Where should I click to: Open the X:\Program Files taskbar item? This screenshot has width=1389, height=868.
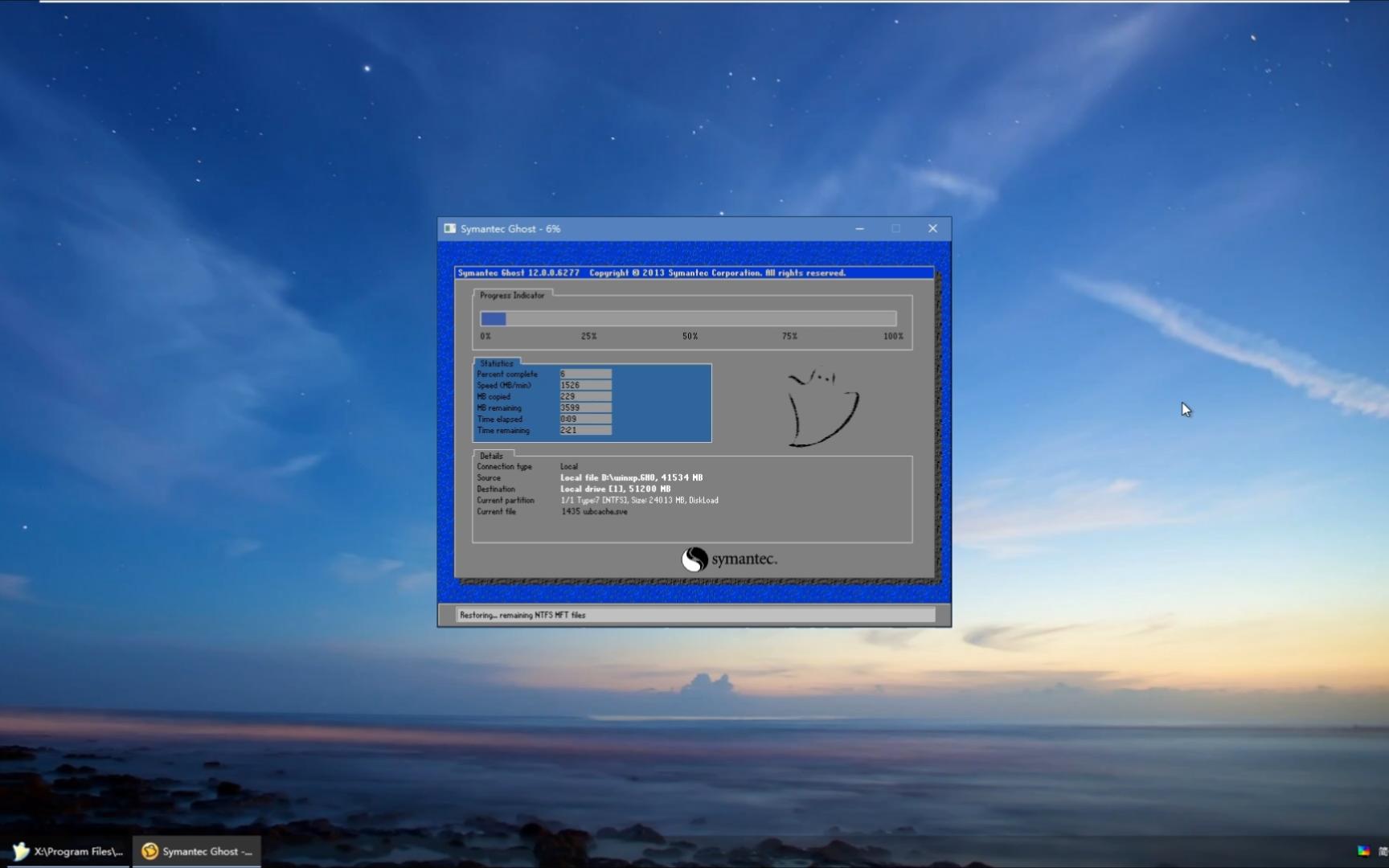coord(68,851)
